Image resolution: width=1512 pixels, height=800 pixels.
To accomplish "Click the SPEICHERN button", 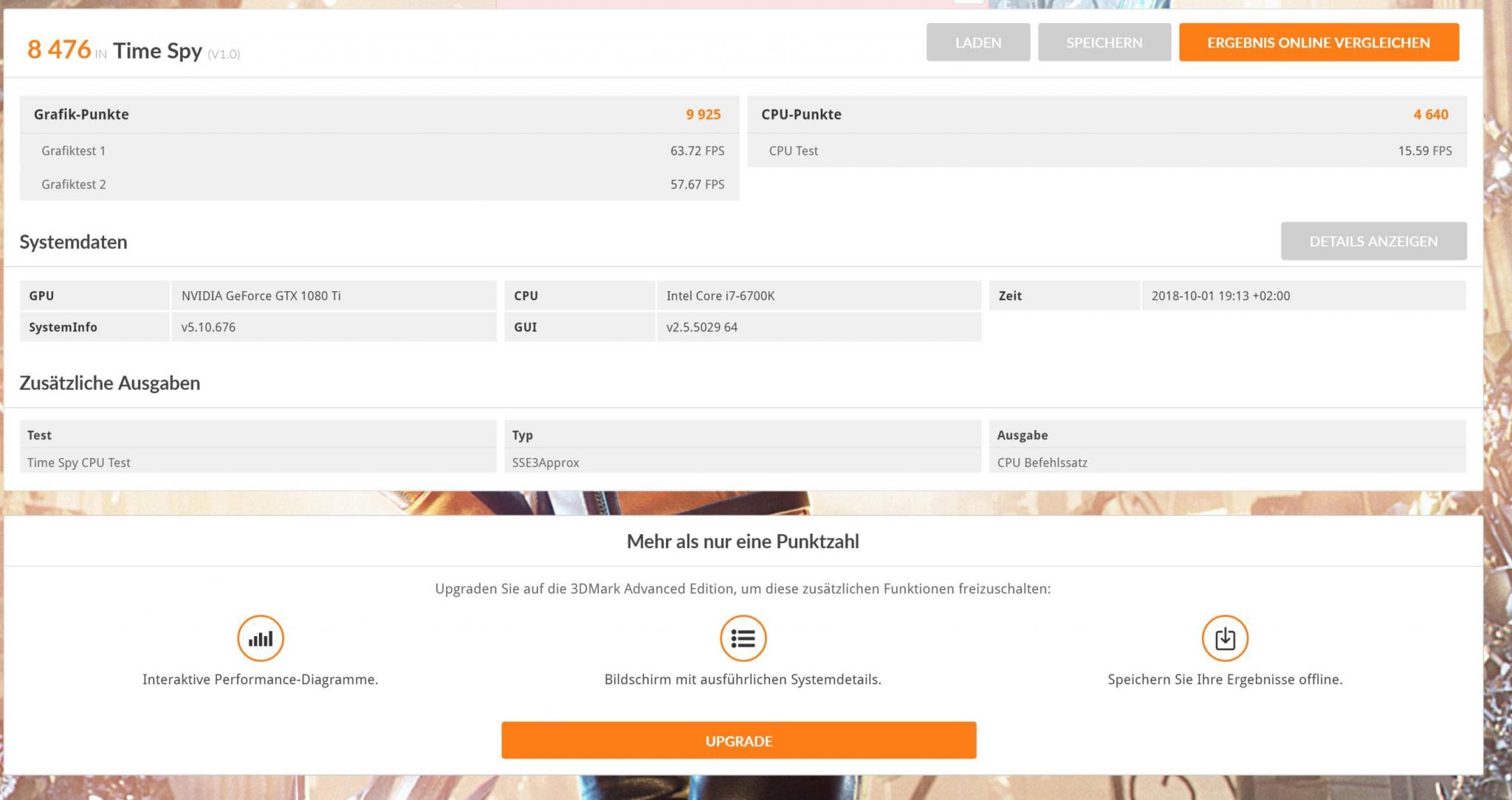I will [1104, 42].
